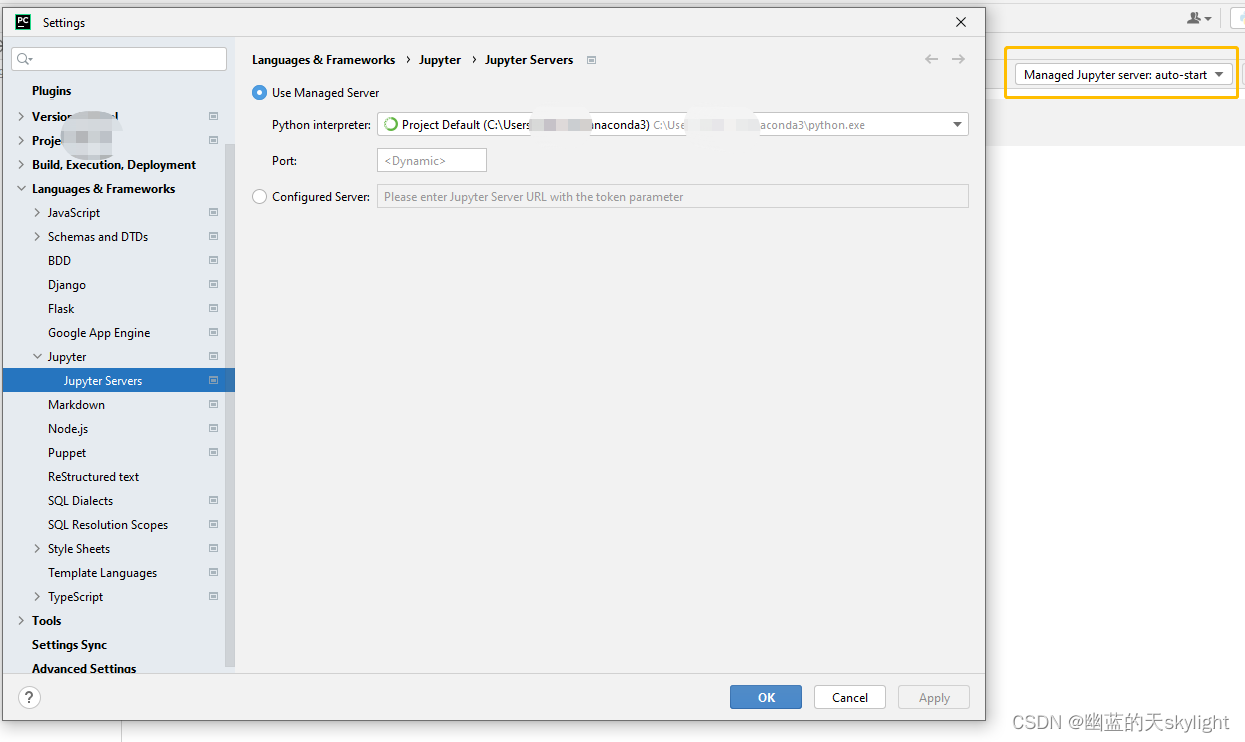Click the settings tree vertical scrollbar
Image resolution: width=1245 pixels, height=742 pixels.
(x=230, y=405)
